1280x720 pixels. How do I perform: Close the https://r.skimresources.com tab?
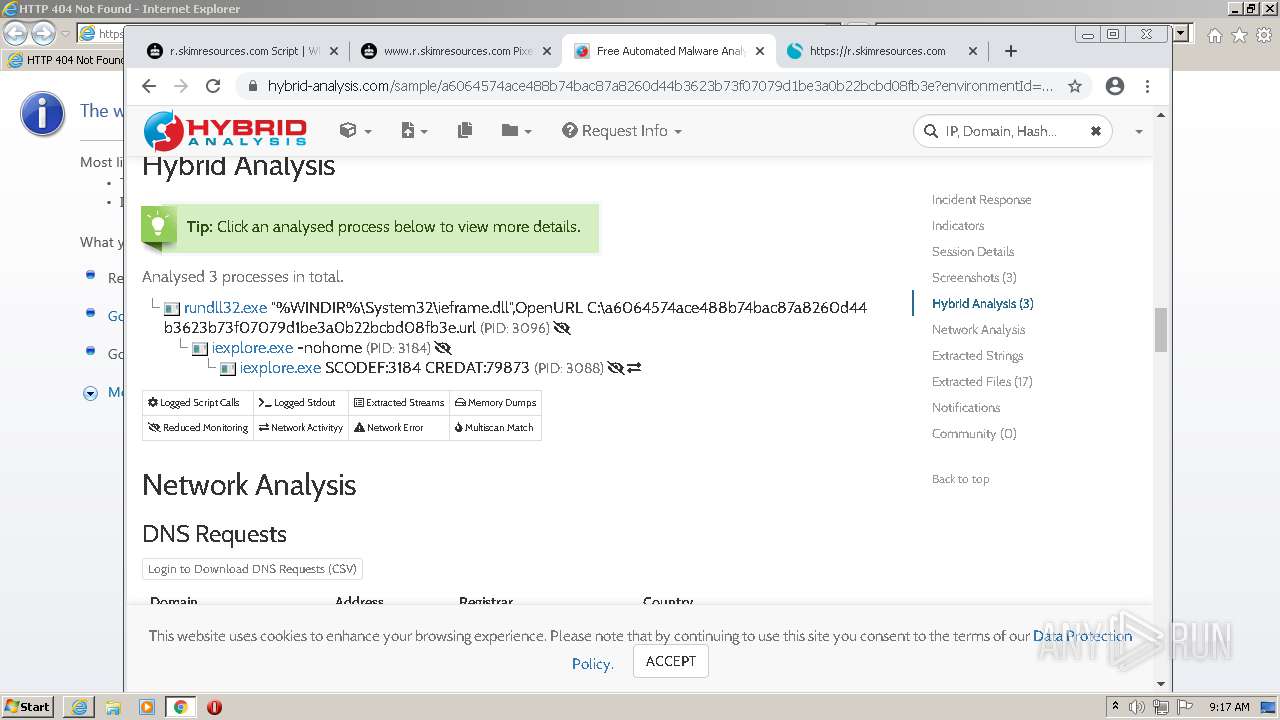973,51
